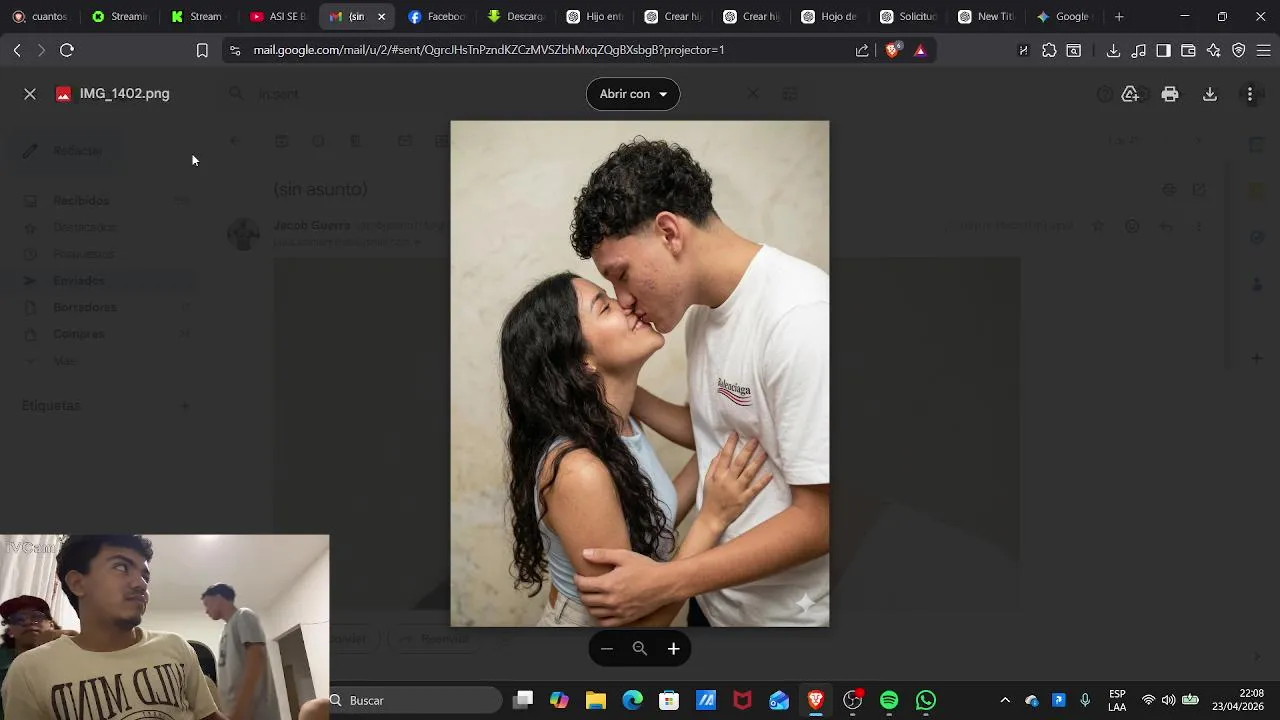Switch to the 'Solicitud' tab
1280x720 pixels.
pyautogui.click(x=908, y=16)
